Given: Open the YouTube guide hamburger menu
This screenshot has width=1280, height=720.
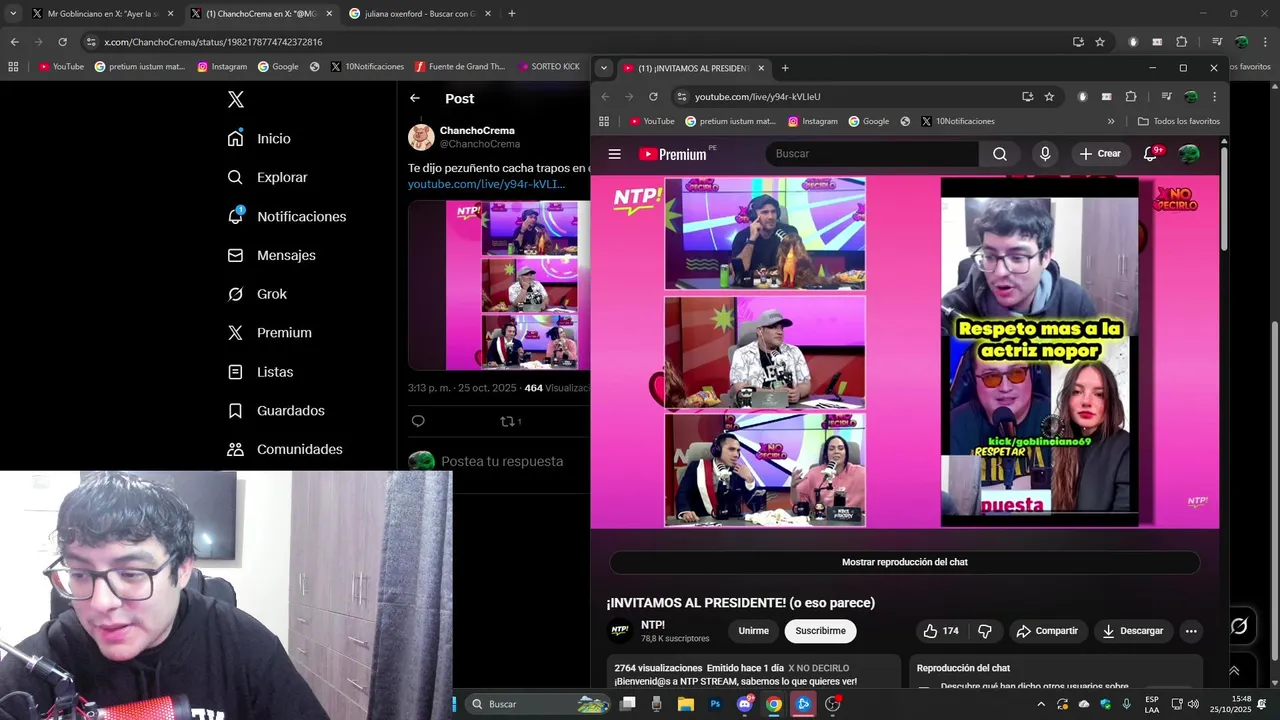Looking at the screenshot, I should (x=615, y=154).
